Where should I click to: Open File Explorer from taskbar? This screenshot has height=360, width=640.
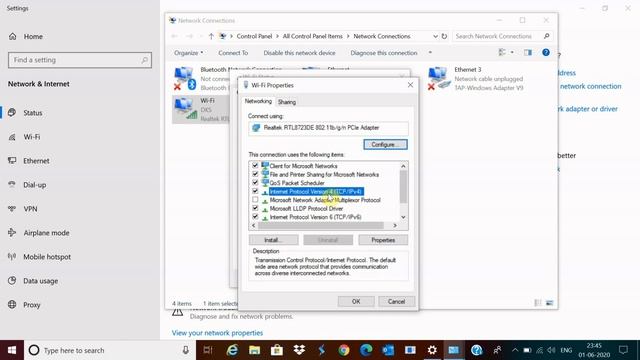coord(254,350)
